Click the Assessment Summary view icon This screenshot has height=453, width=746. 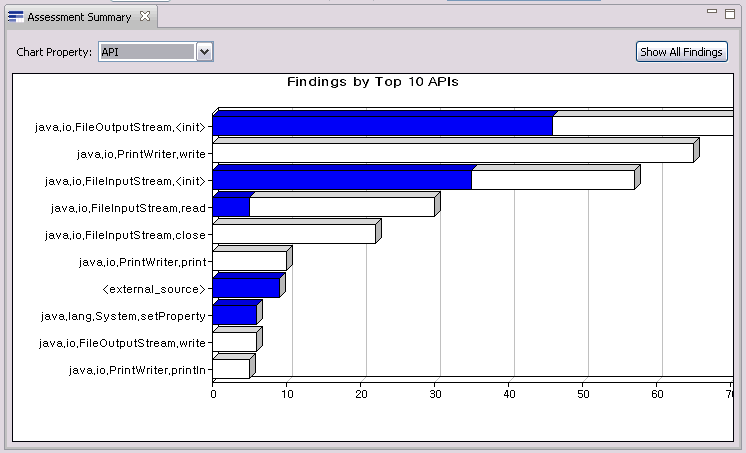point(16,17)
